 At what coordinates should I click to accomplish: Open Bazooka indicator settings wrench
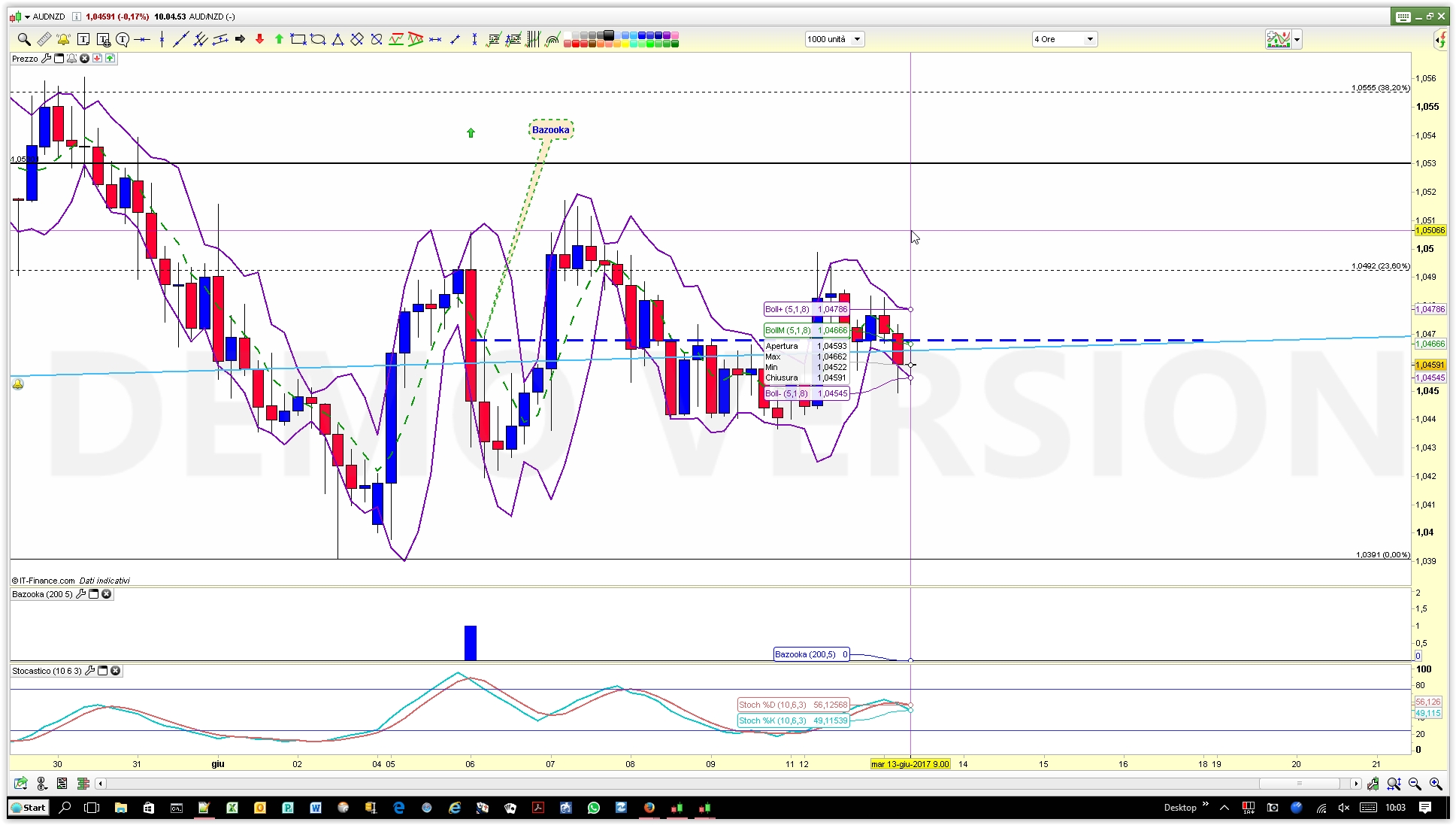pyautogui.click(x=81, y=594)
